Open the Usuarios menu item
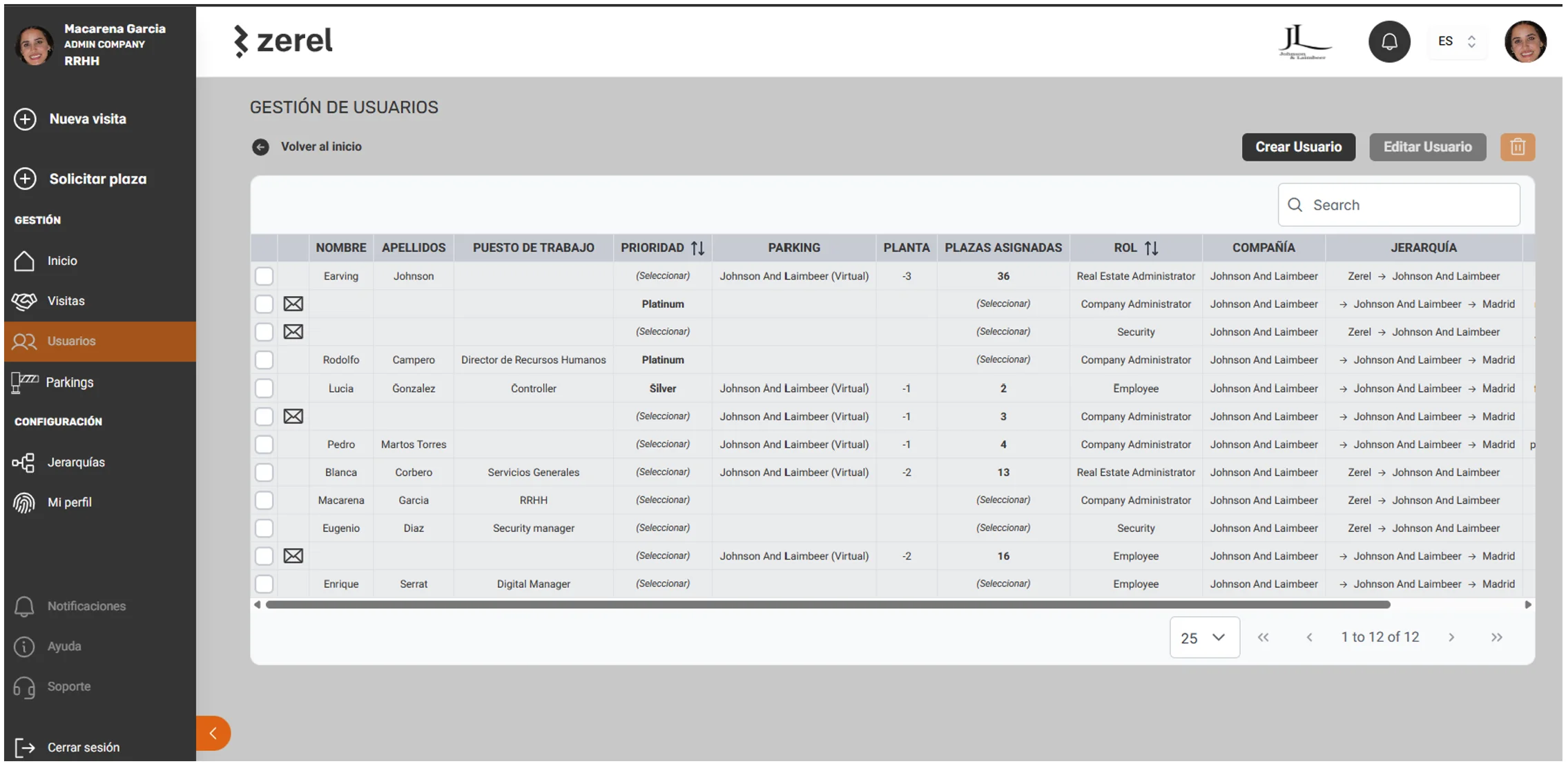The width and height of the screenshot is (1568, 766). 100,342
